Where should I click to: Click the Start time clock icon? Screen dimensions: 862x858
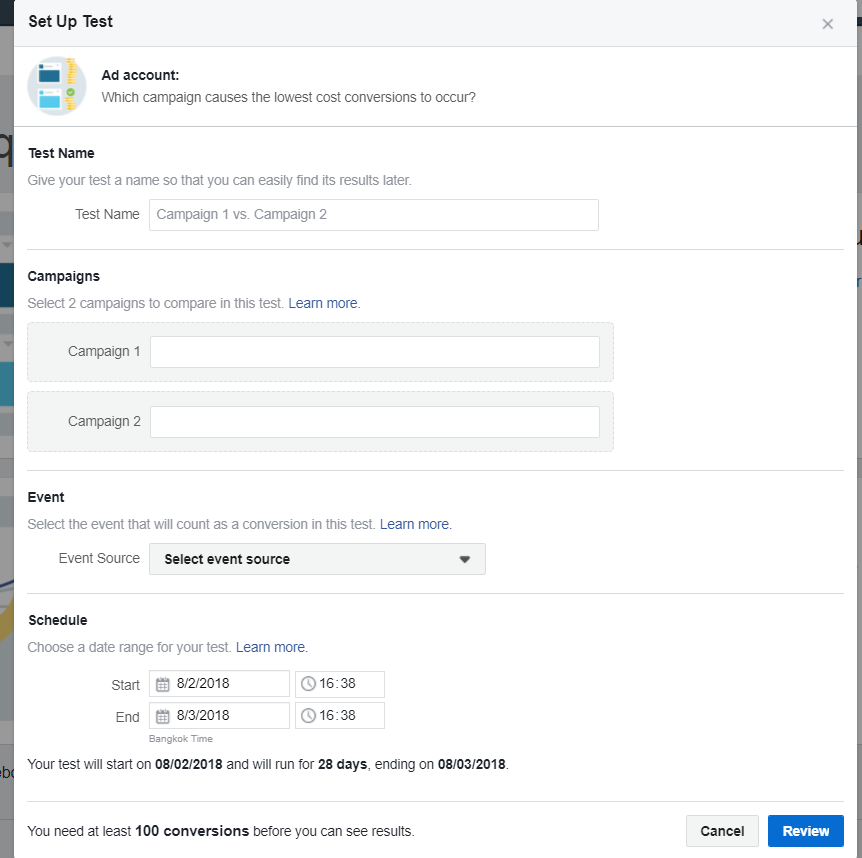309,685
